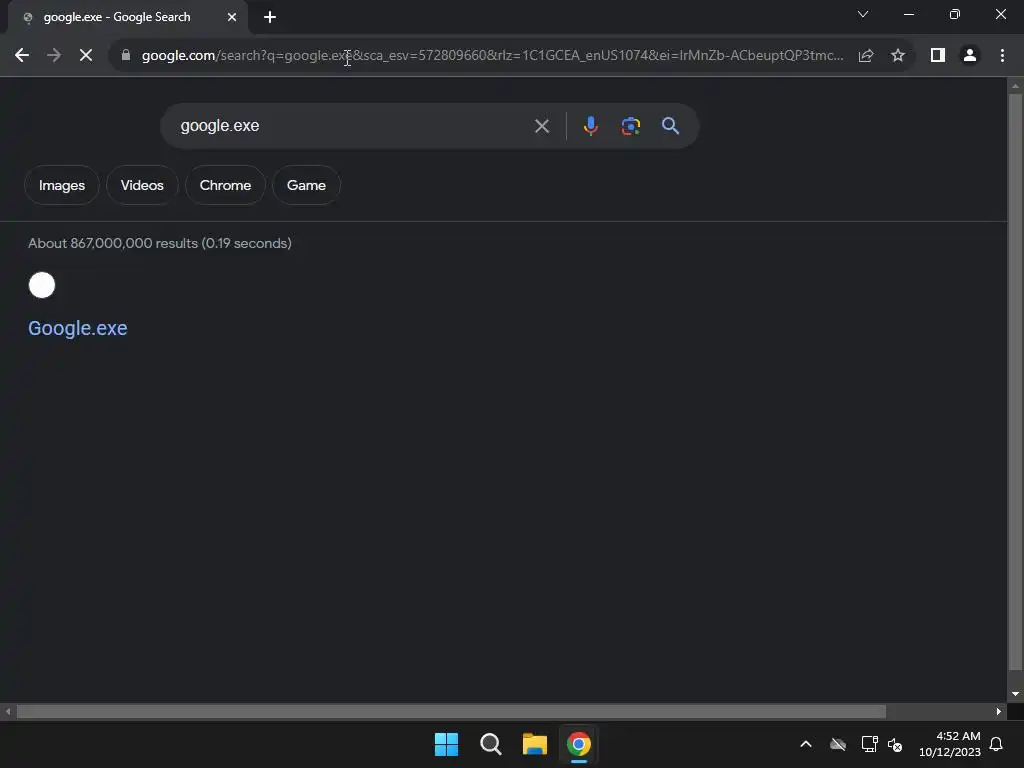Click the horizontal scrollbar right arrow
The image size is (1024, 768).
[999, 712]
